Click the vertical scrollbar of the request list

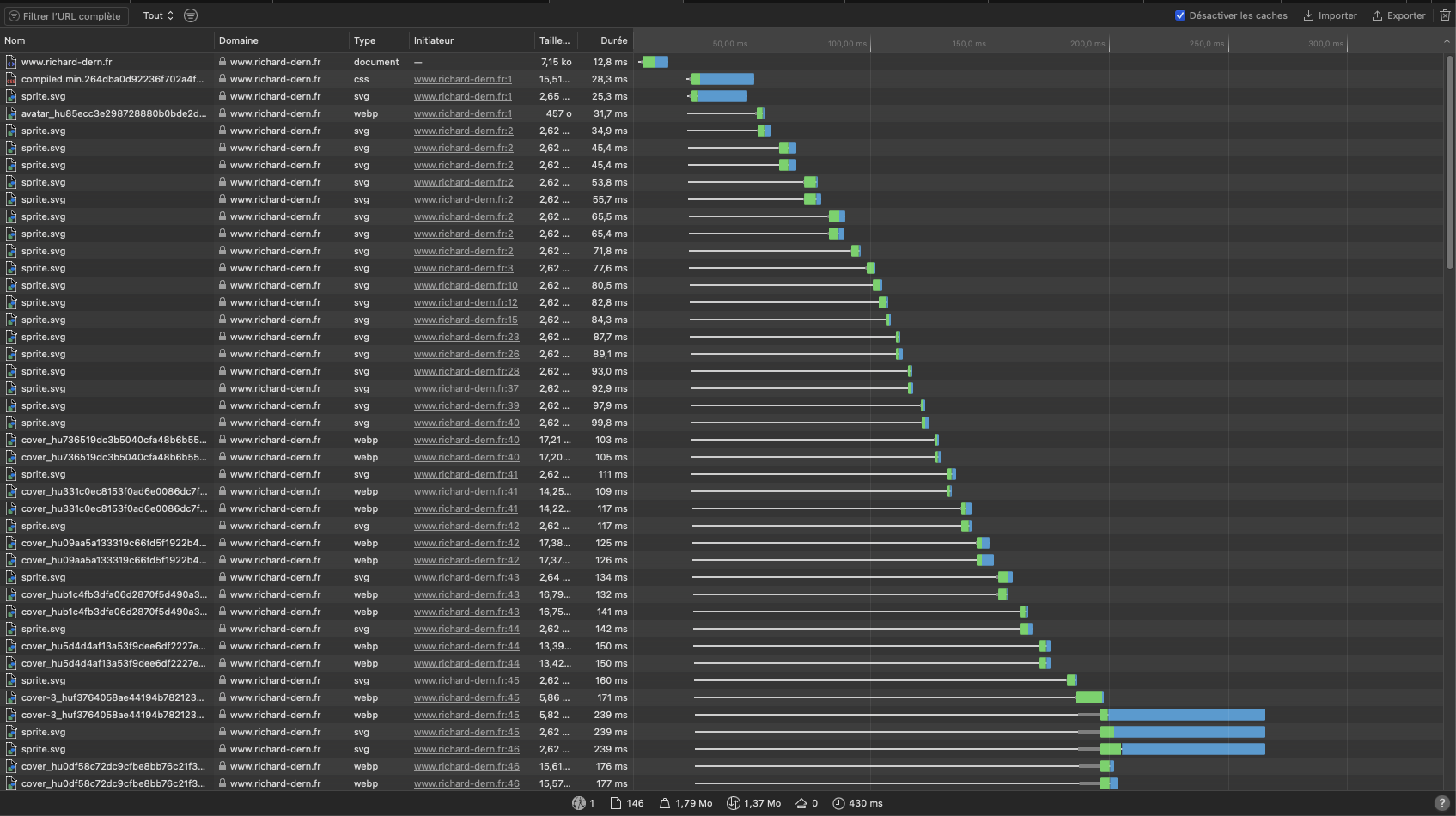coord(1450,163)
